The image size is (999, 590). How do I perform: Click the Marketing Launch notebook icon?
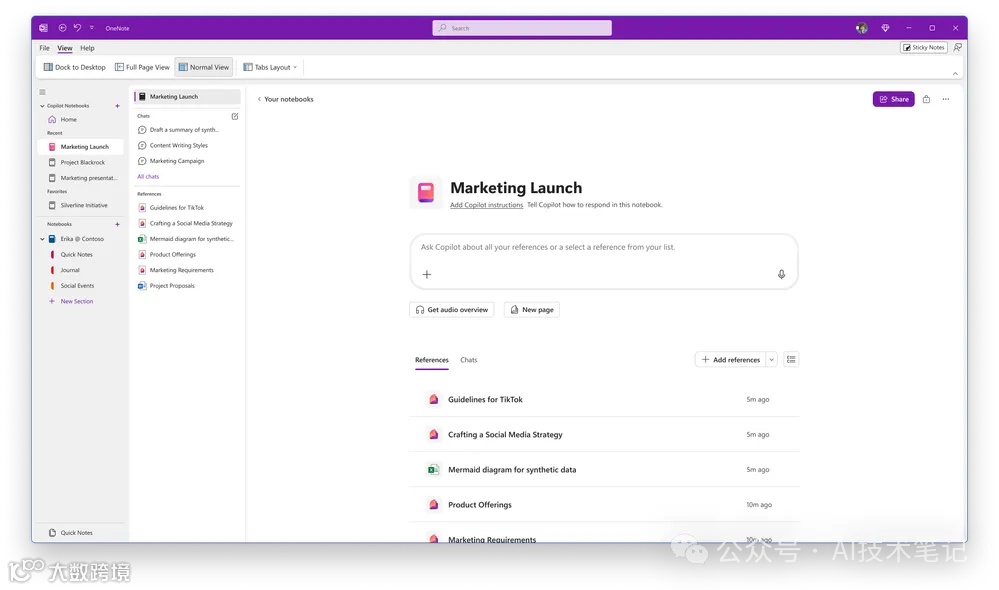426,192
